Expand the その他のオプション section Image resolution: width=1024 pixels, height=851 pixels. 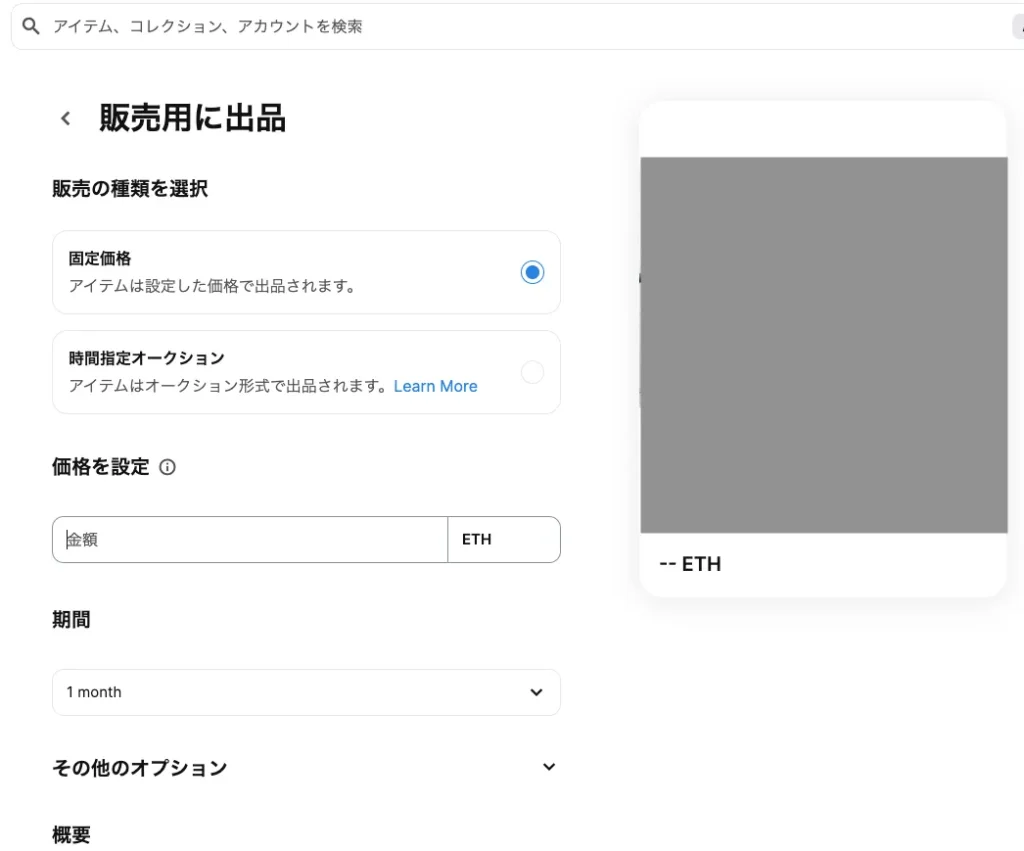coord(548,767)
